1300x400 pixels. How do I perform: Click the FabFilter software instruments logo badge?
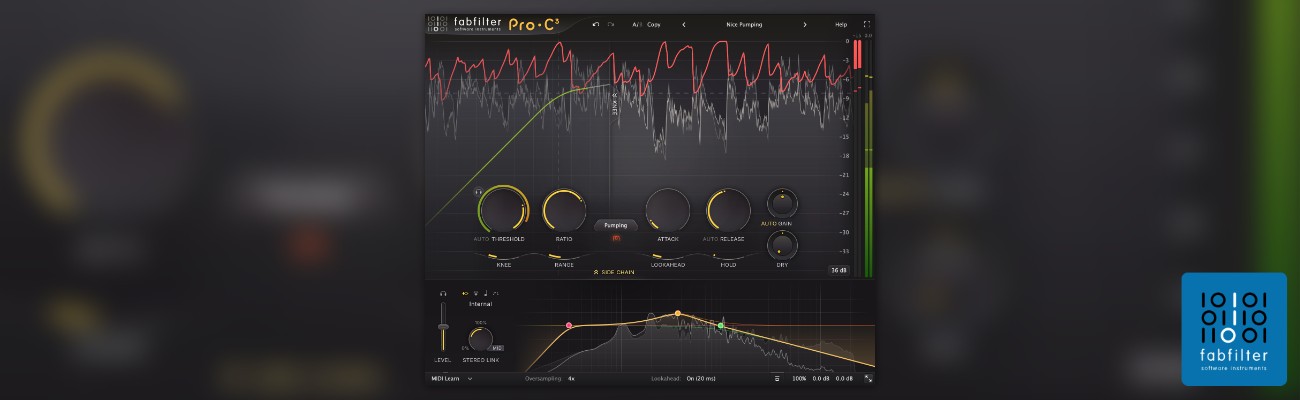1234,329
